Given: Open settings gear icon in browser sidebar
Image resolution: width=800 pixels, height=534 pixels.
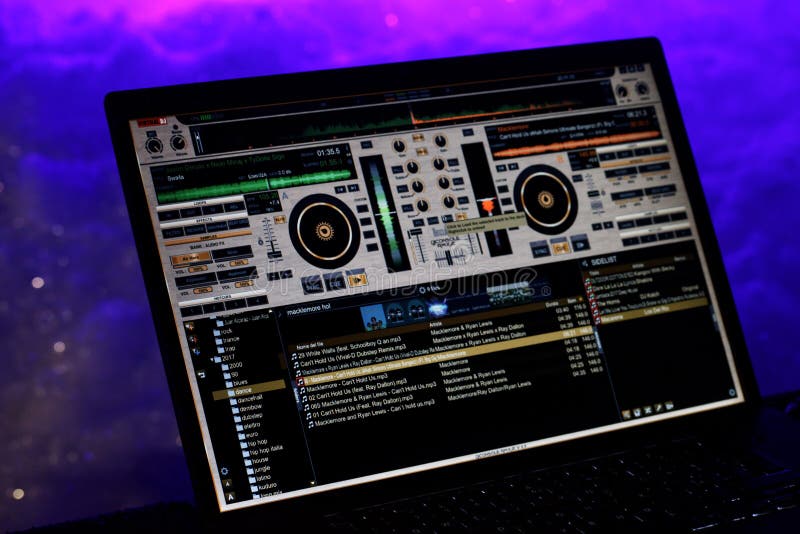Looking at the screenshot, I should click(224, 471).
